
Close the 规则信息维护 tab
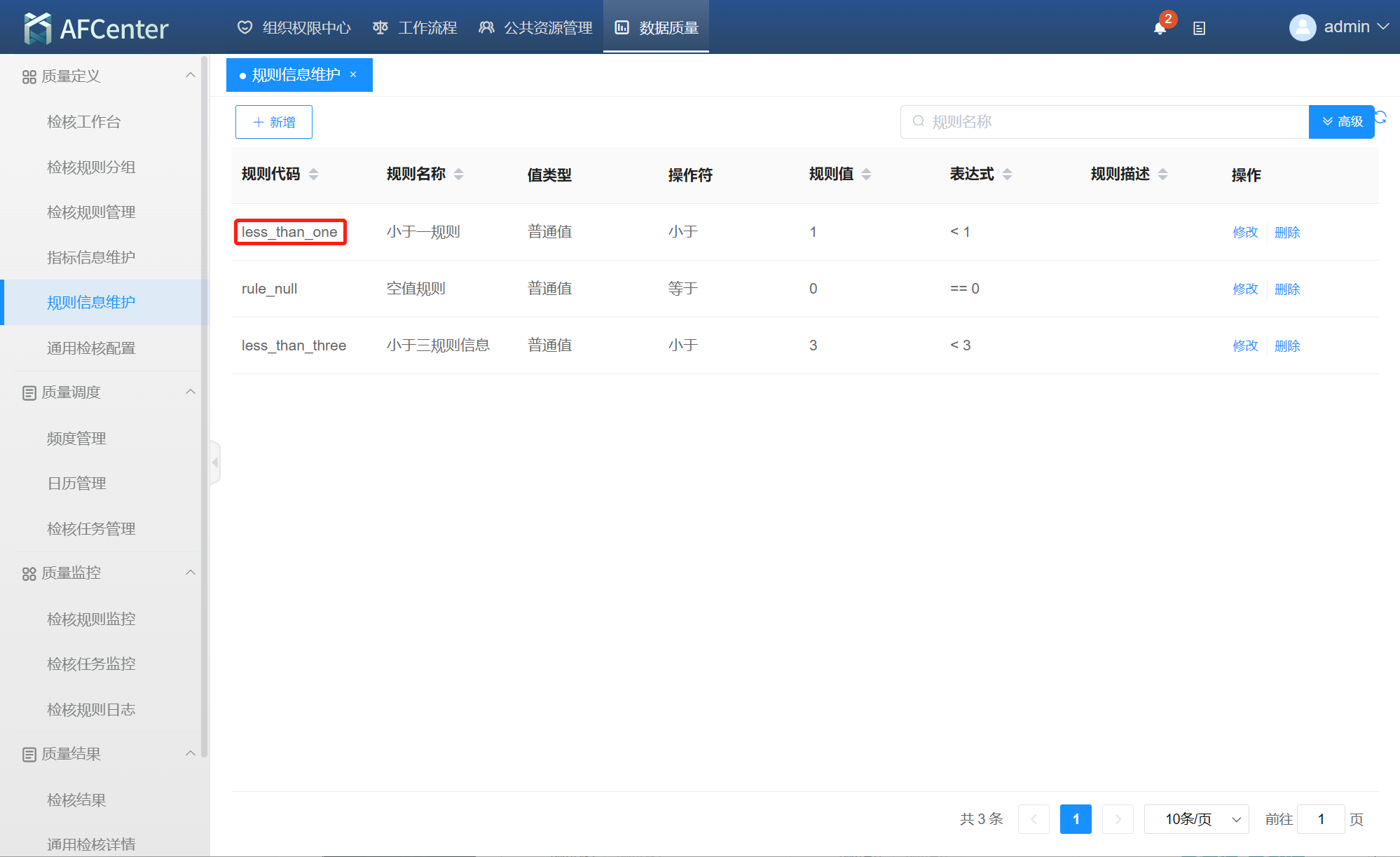(x=353, y=74)
